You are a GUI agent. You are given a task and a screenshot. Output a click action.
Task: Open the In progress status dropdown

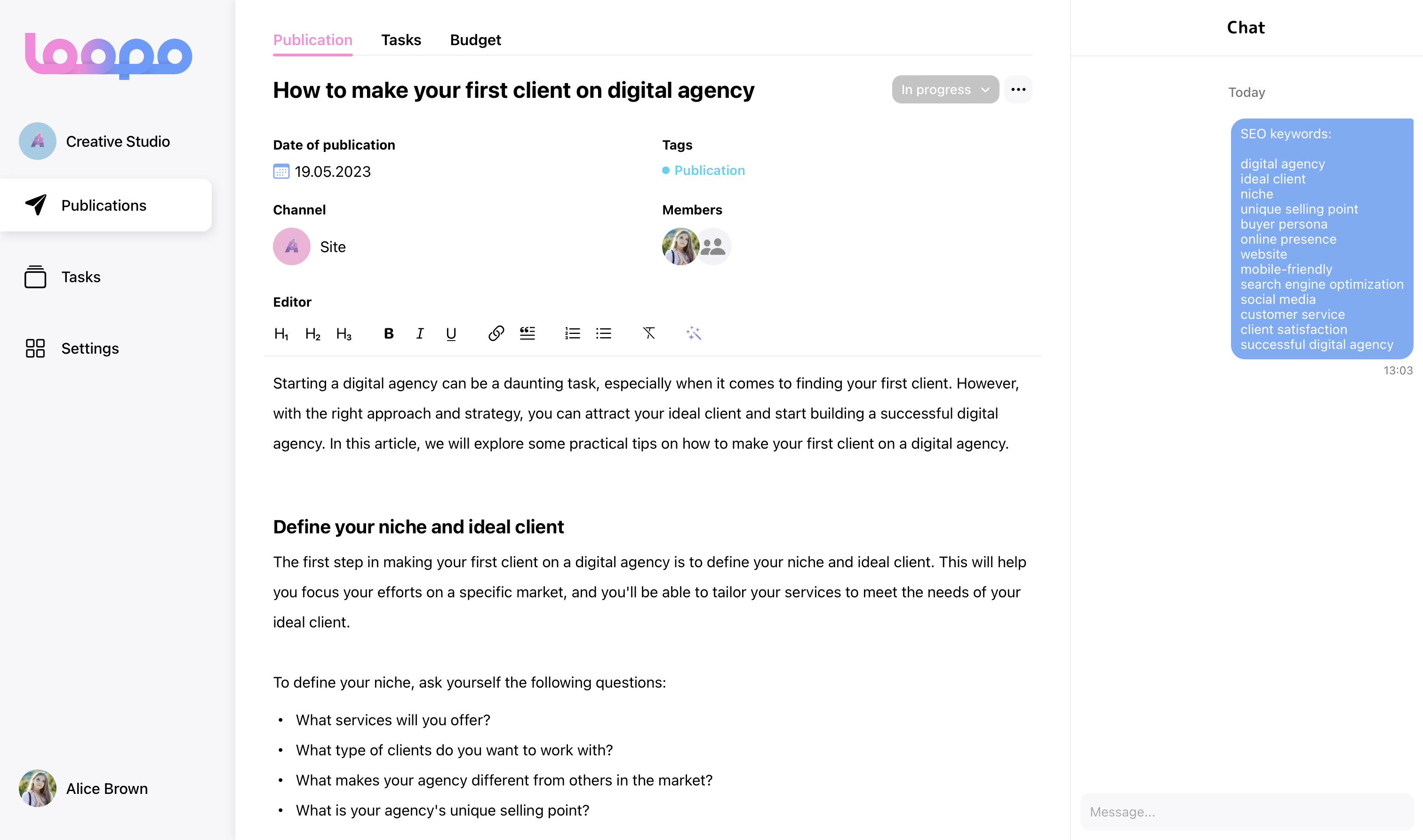point(945,89)
